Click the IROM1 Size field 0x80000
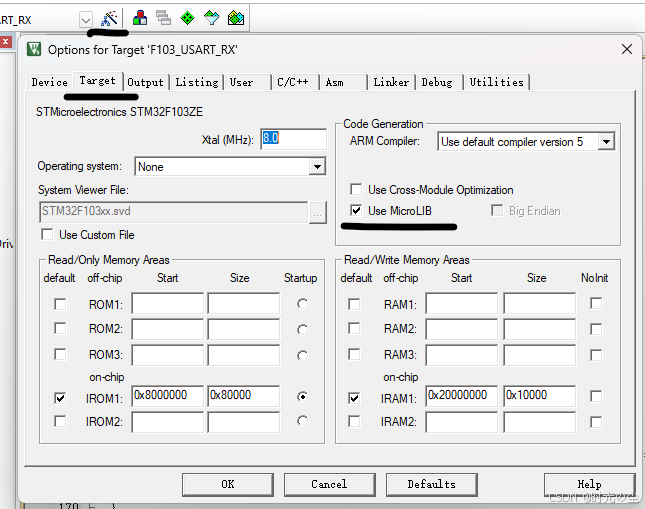Viewport: 645px width, 509px height. (244, 396)
